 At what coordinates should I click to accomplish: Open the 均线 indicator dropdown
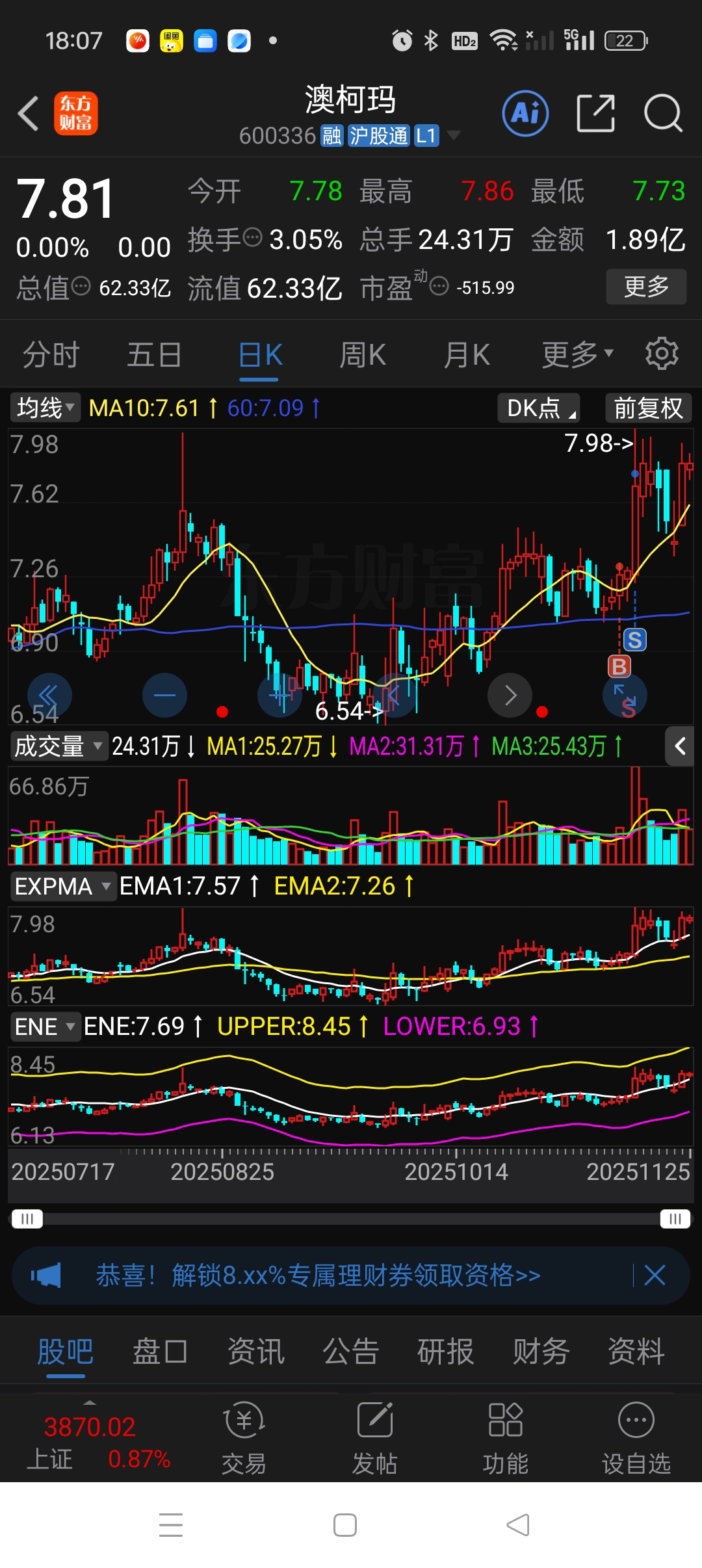tap(45, 408)
